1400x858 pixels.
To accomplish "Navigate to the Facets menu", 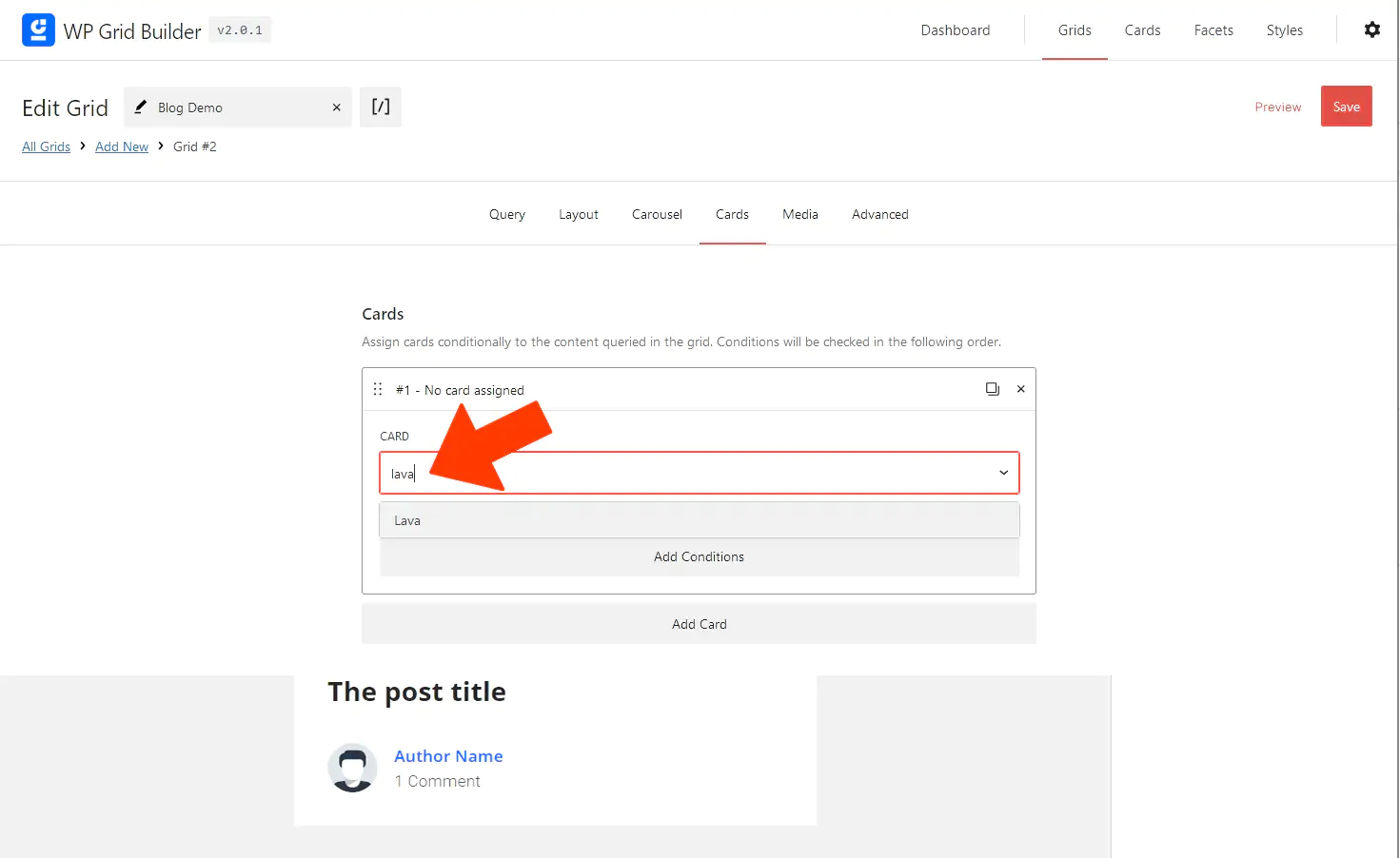I will point(1213,29).
